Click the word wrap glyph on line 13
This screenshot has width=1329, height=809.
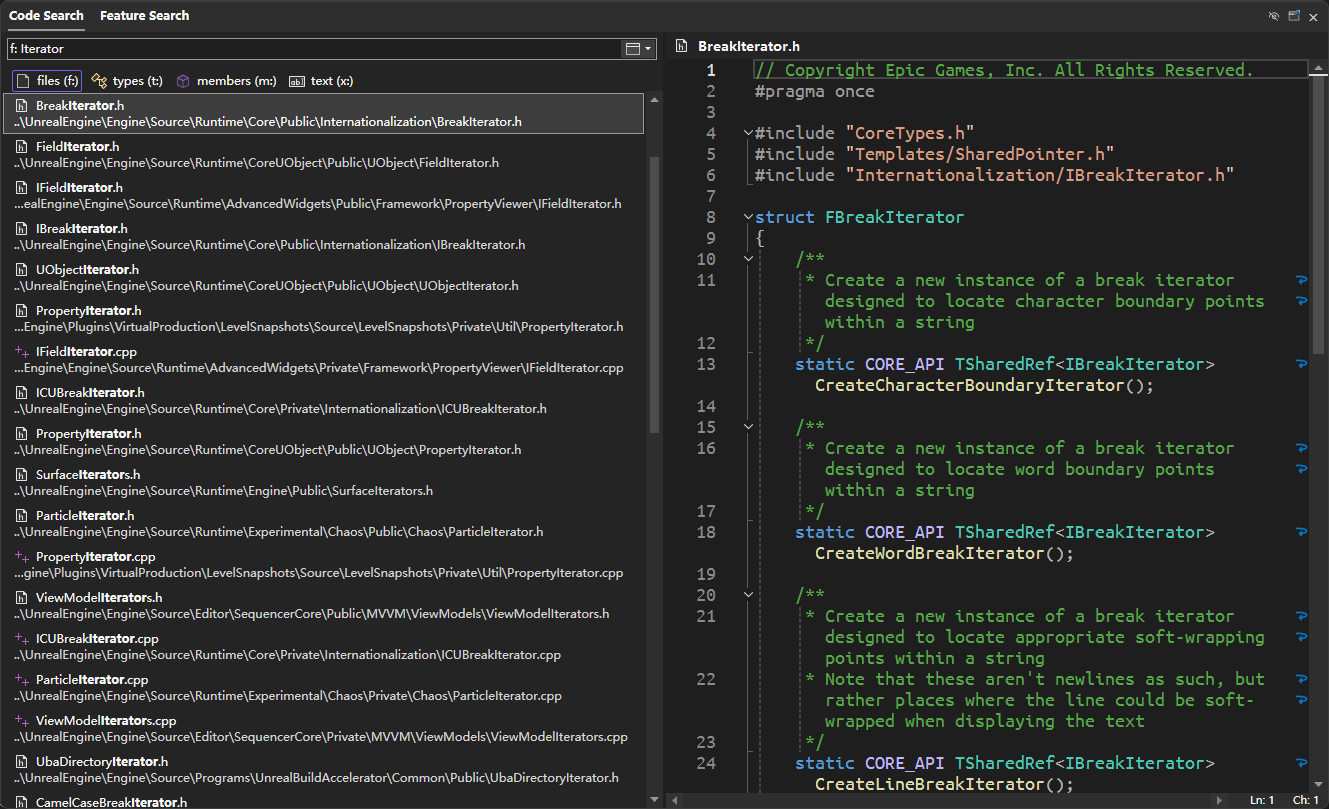pyautogui.click(x=1301, y=365)
